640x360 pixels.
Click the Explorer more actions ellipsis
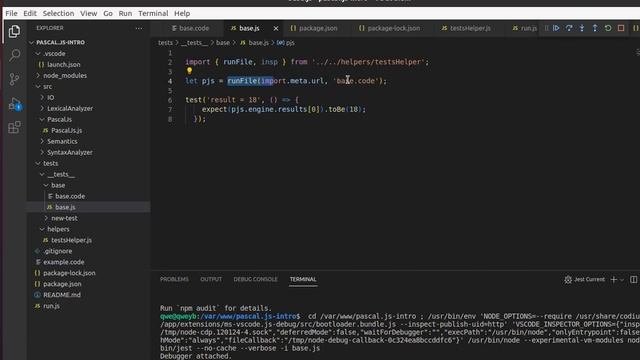139,28
